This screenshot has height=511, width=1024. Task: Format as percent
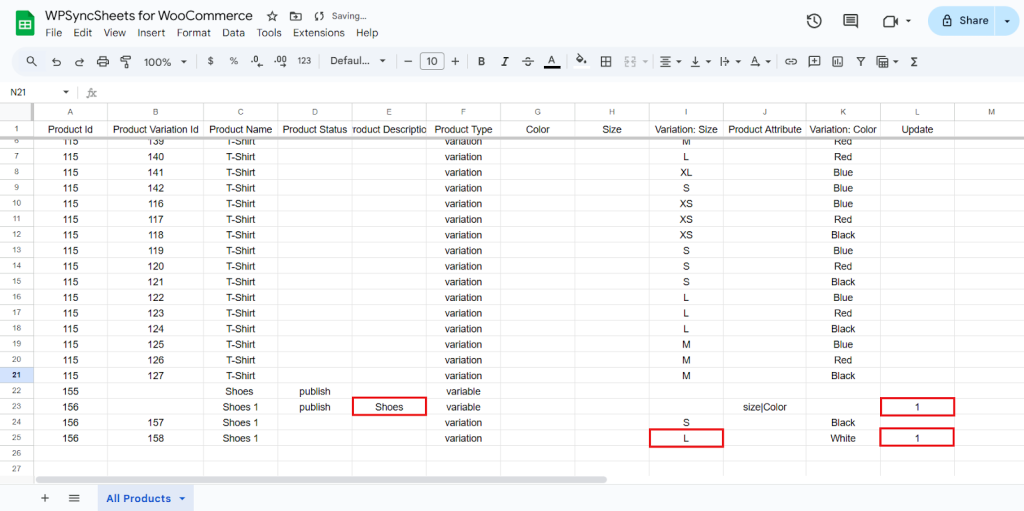[234, 61]
